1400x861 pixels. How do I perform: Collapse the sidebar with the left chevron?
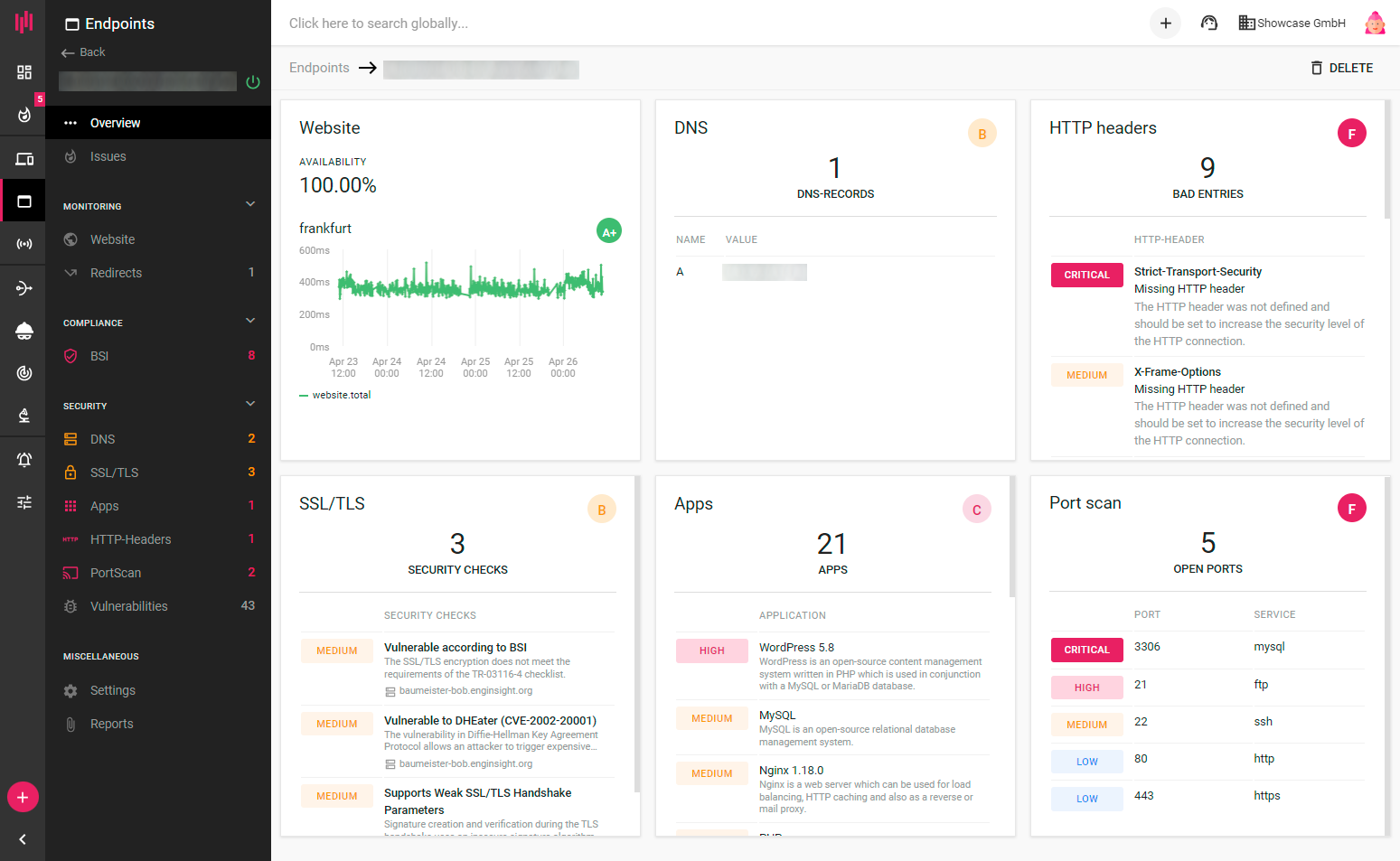point(23,839)
